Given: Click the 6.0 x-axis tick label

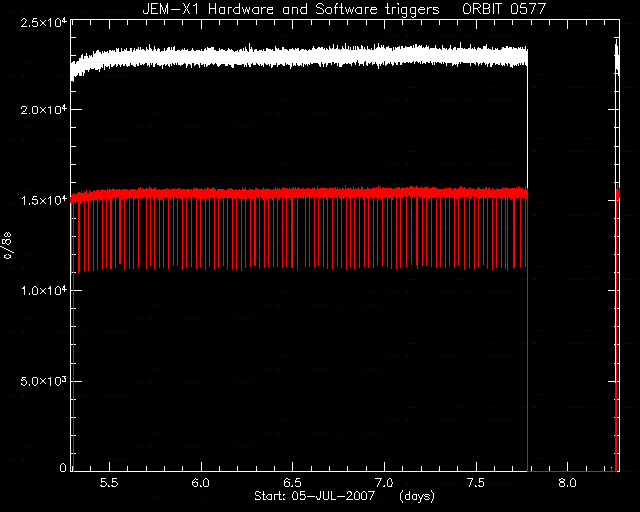Looking at the screenshot, I should click(201, 483).
